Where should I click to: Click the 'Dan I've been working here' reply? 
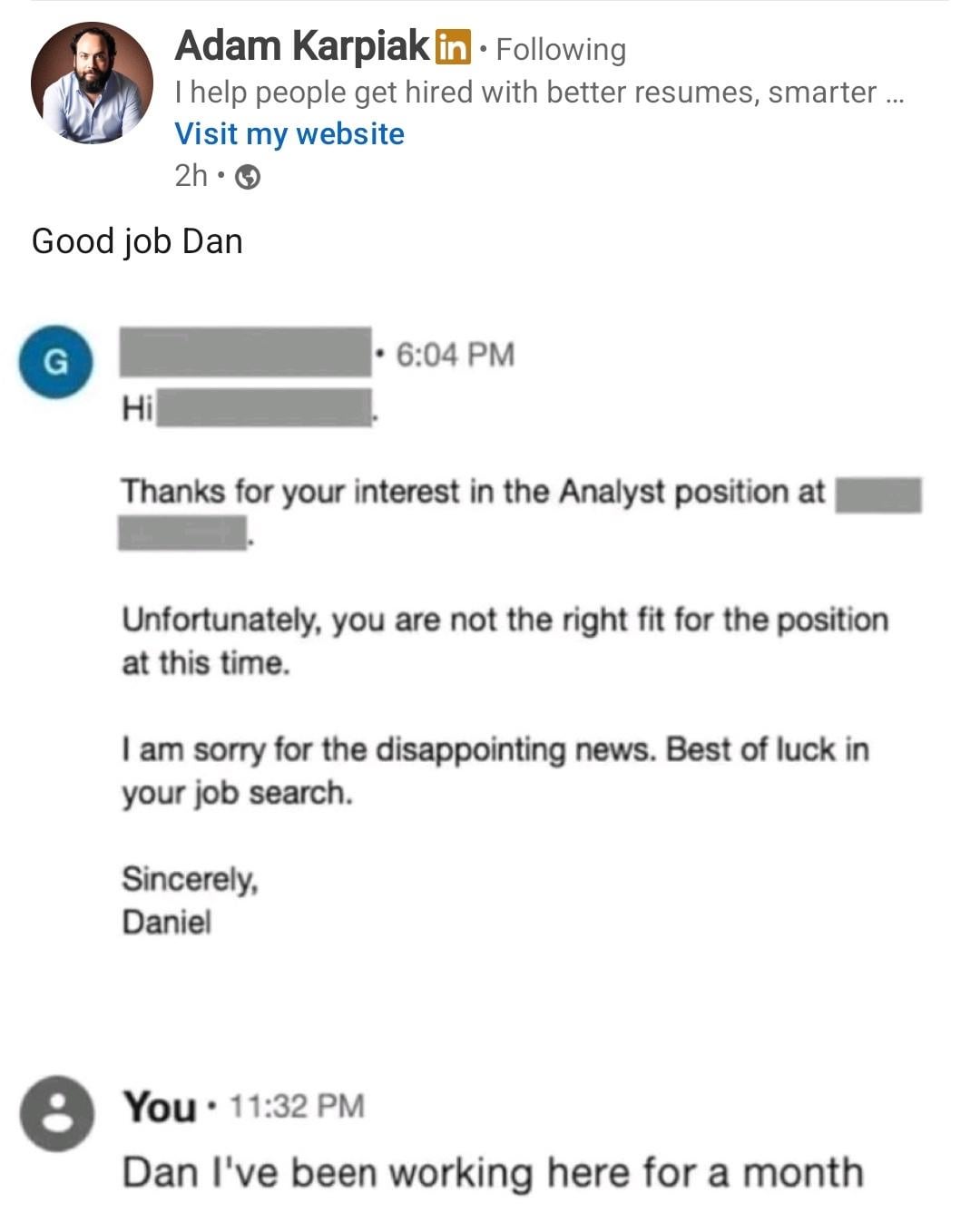click(x=492, y=1172)
